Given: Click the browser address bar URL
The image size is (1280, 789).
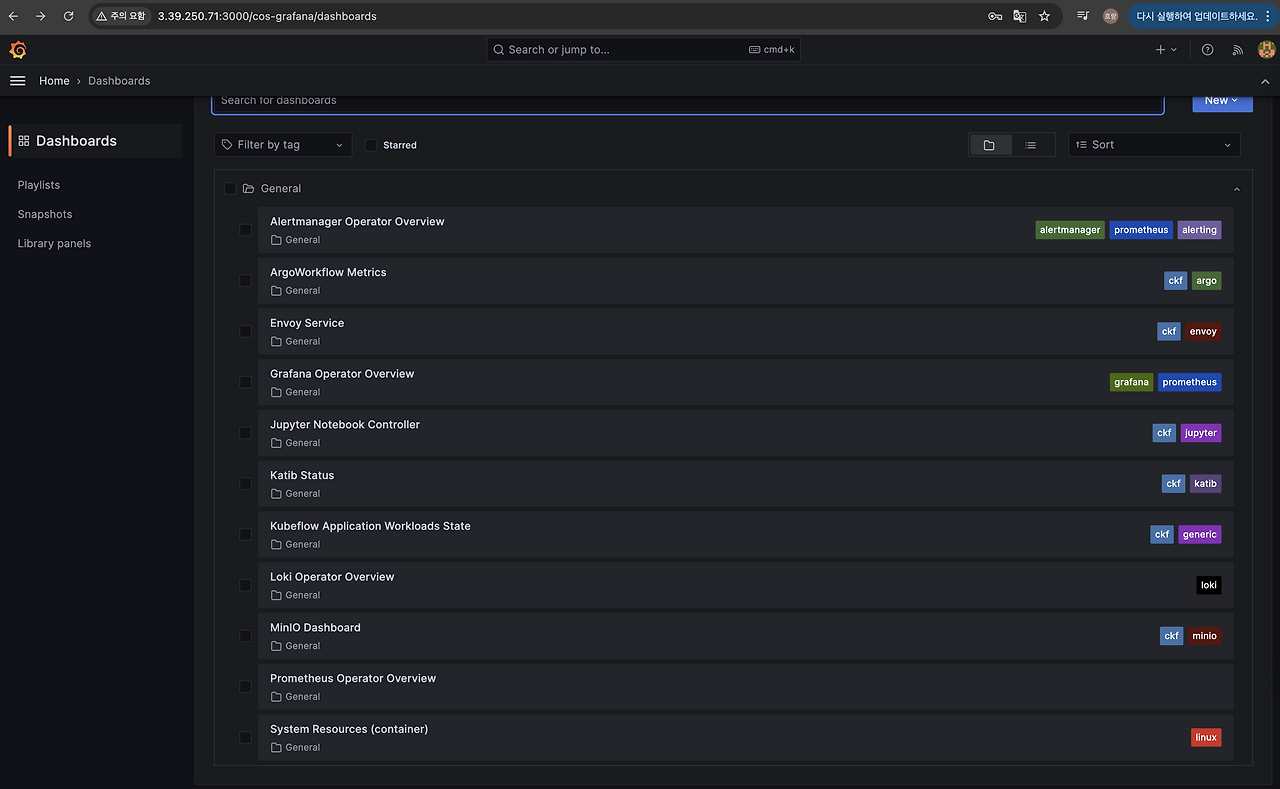Looking at the screenshot, I should (x=267, y=16).
